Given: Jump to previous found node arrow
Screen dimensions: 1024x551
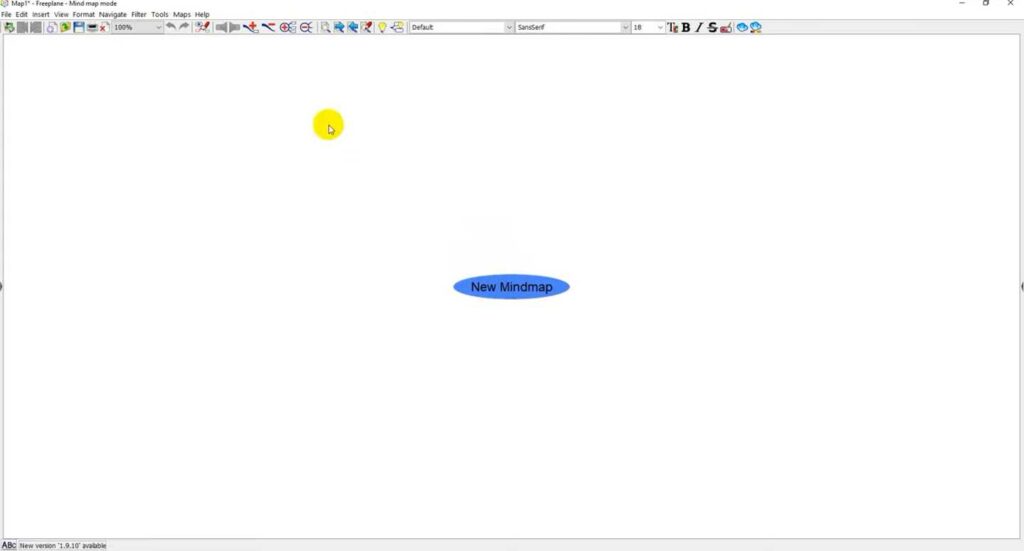Looking at the screenshot, I should click(353, 27).
